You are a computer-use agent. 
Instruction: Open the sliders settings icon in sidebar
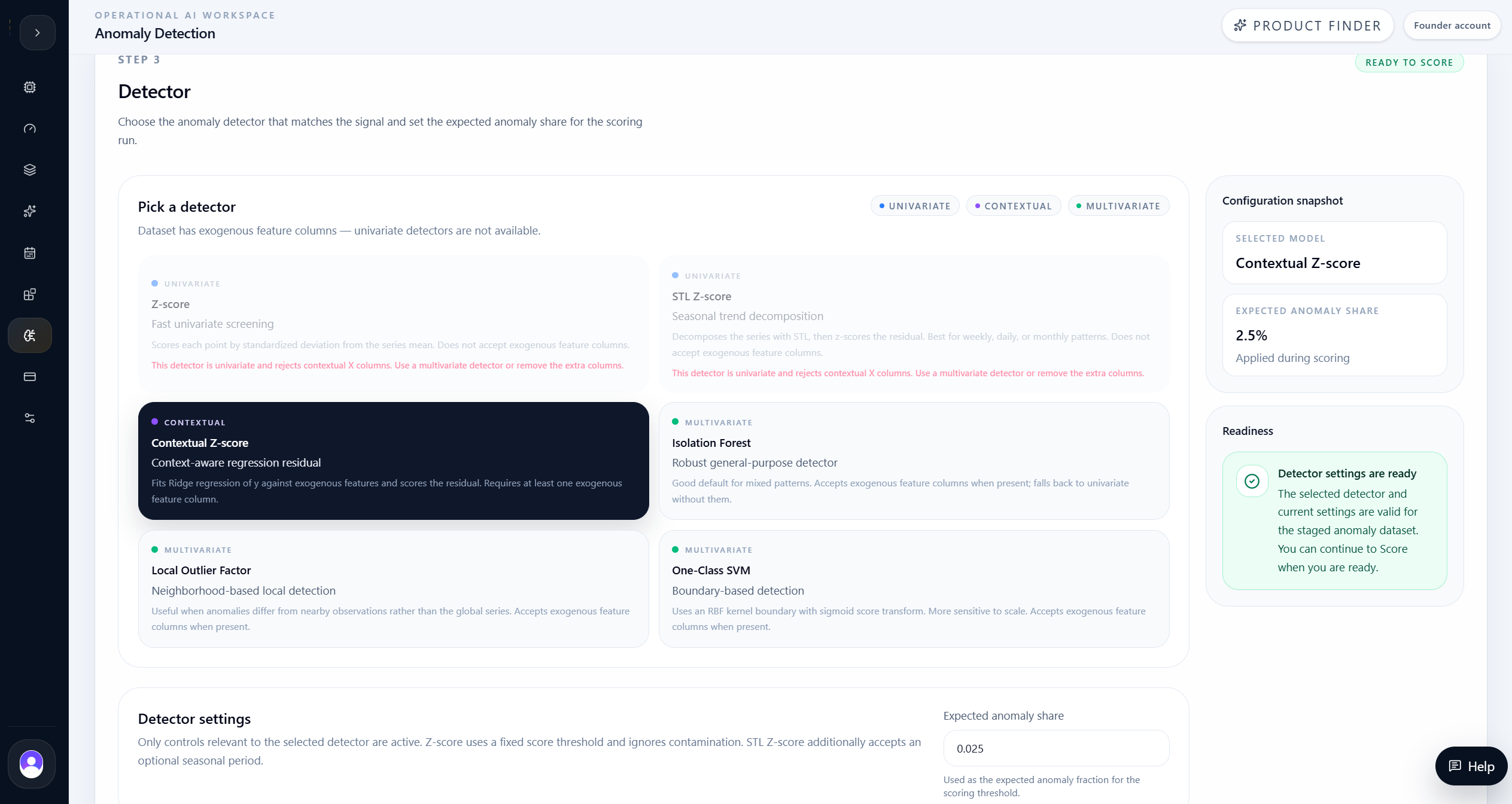30,418
